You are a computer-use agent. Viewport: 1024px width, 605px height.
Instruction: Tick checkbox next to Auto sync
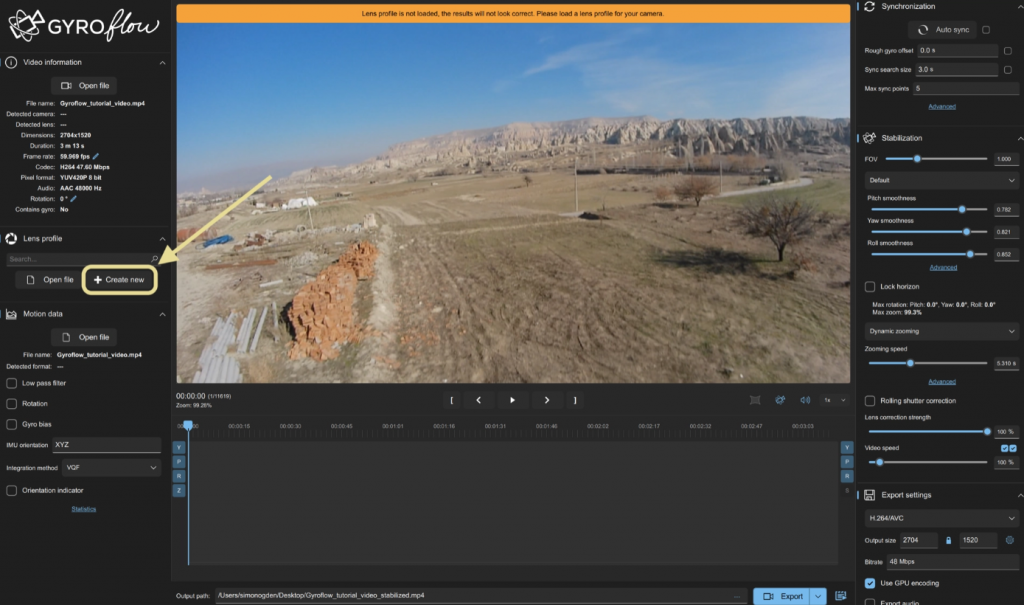pos(986,30)
